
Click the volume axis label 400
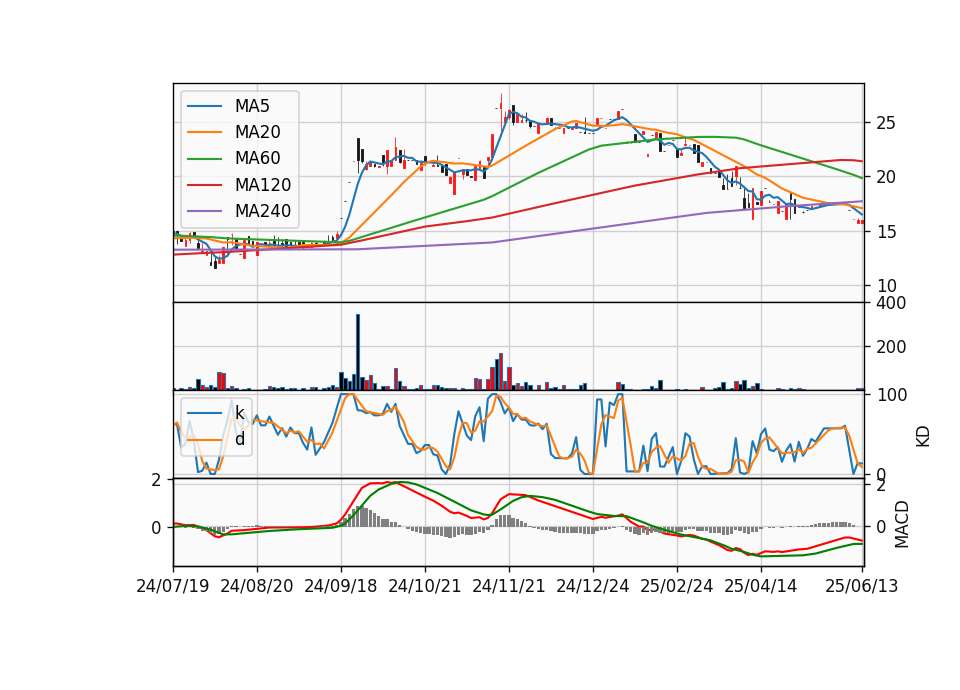click(891, 303)
